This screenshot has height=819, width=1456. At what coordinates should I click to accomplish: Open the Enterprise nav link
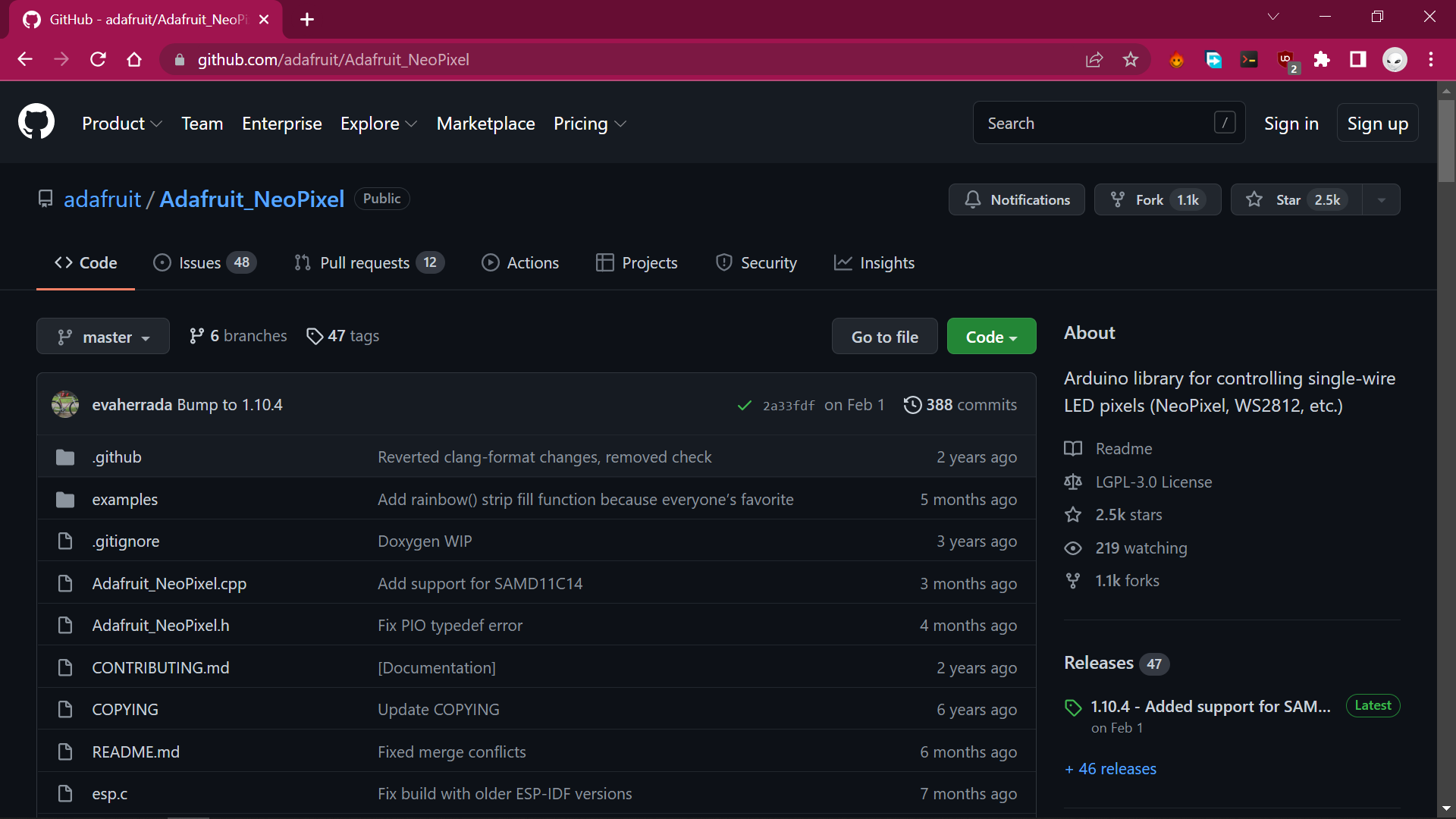[x=282, y=124]
